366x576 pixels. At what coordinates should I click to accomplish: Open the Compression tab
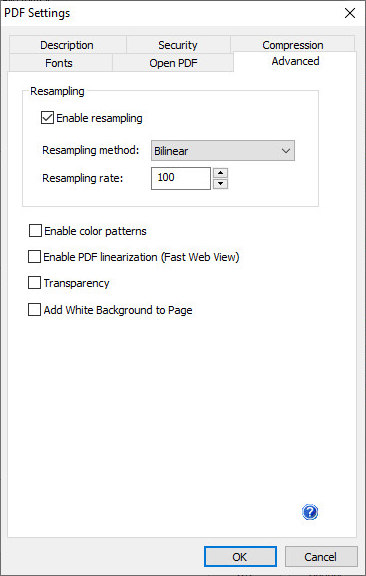pyautogui.click(x=293, y=45)
